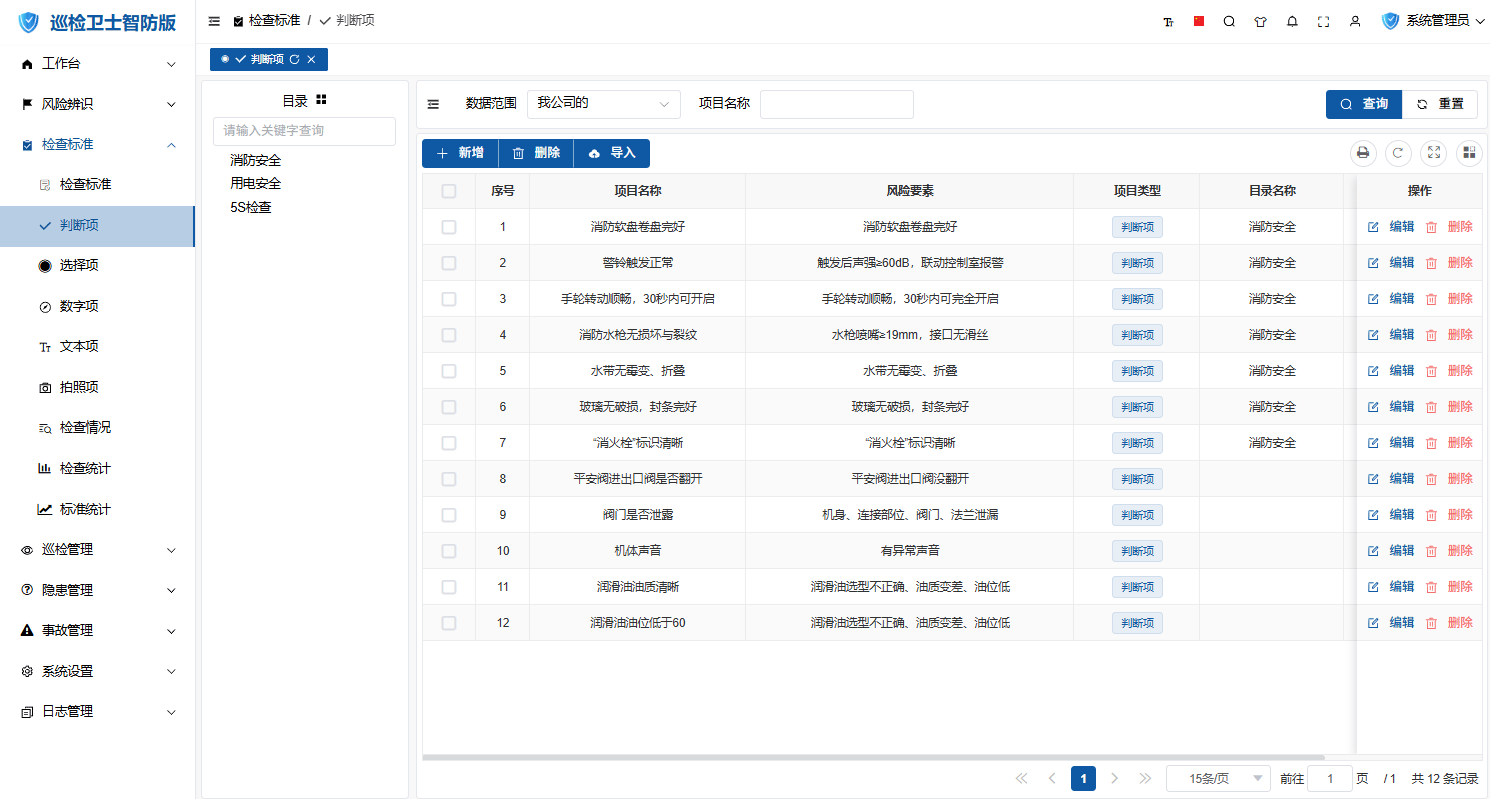
Task: Click the 新增 add button
Action: [x=460, y=153]
